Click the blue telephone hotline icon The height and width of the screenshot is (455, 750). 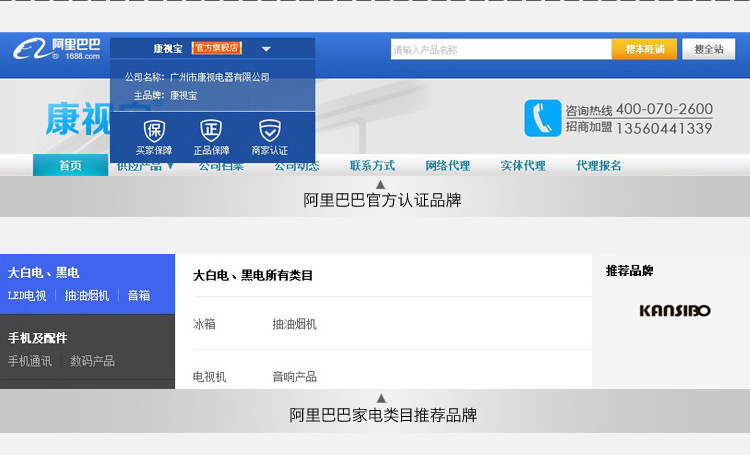click(x=542, y=118)
